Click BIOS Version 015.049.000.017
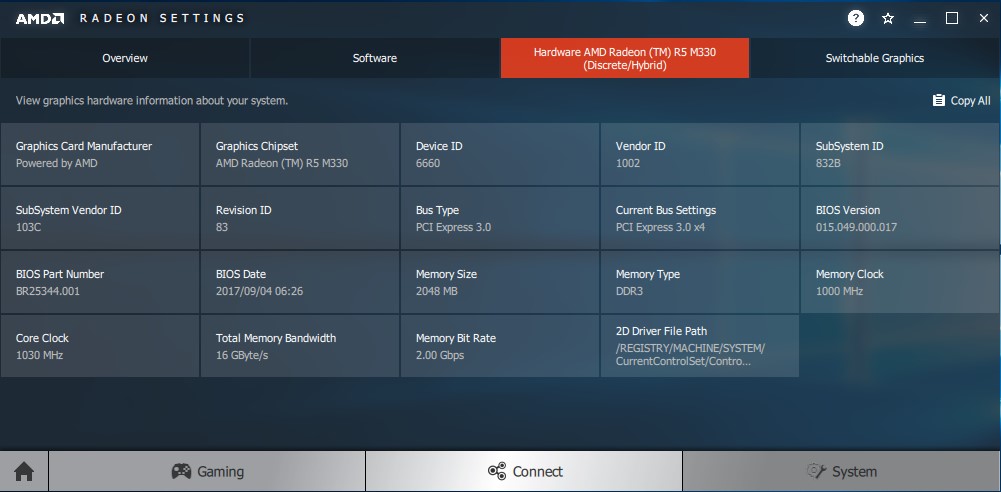The image size is (1001, 492). [x=856, y=227]
